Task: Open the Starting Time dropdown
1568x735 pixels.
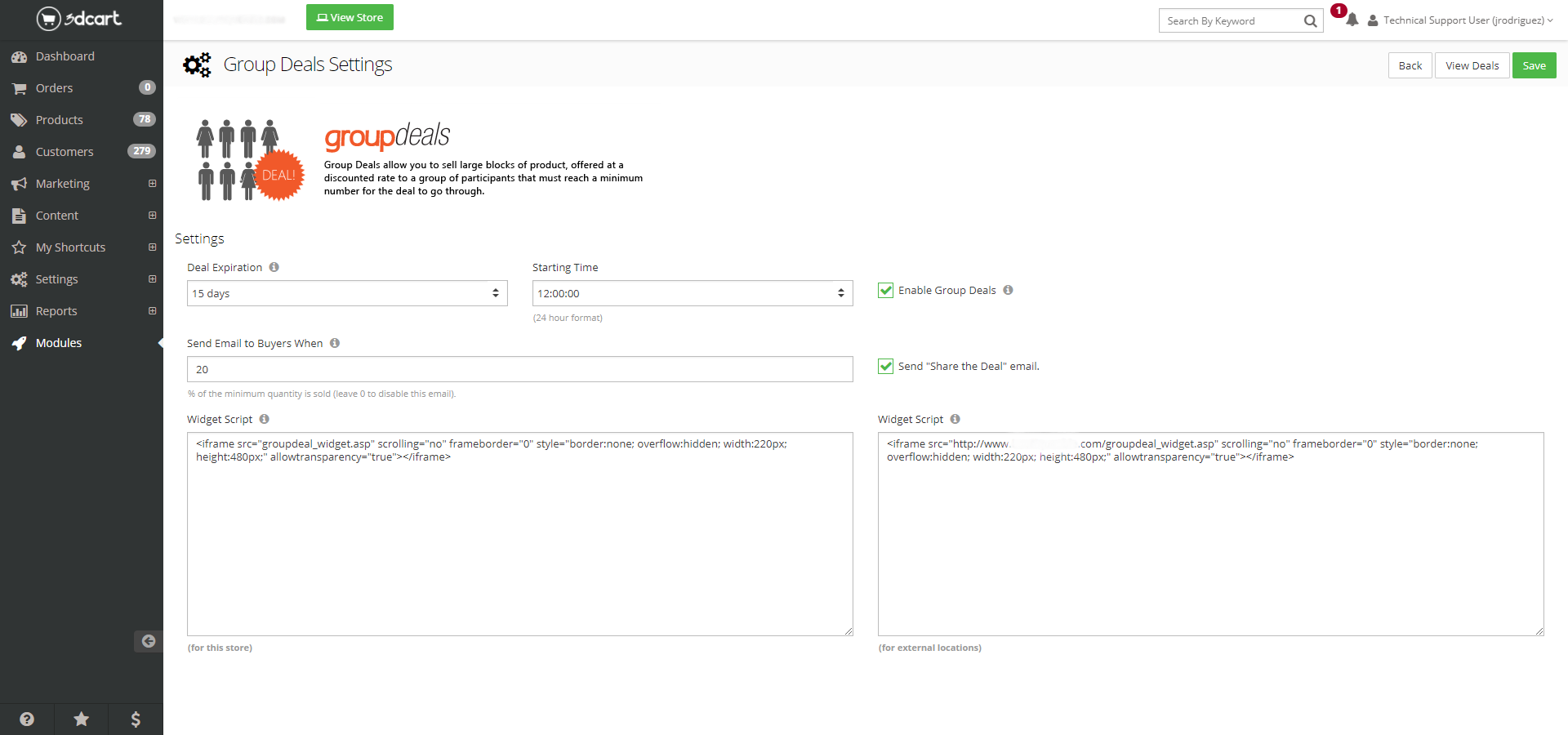Action: [x=692, y=293]
